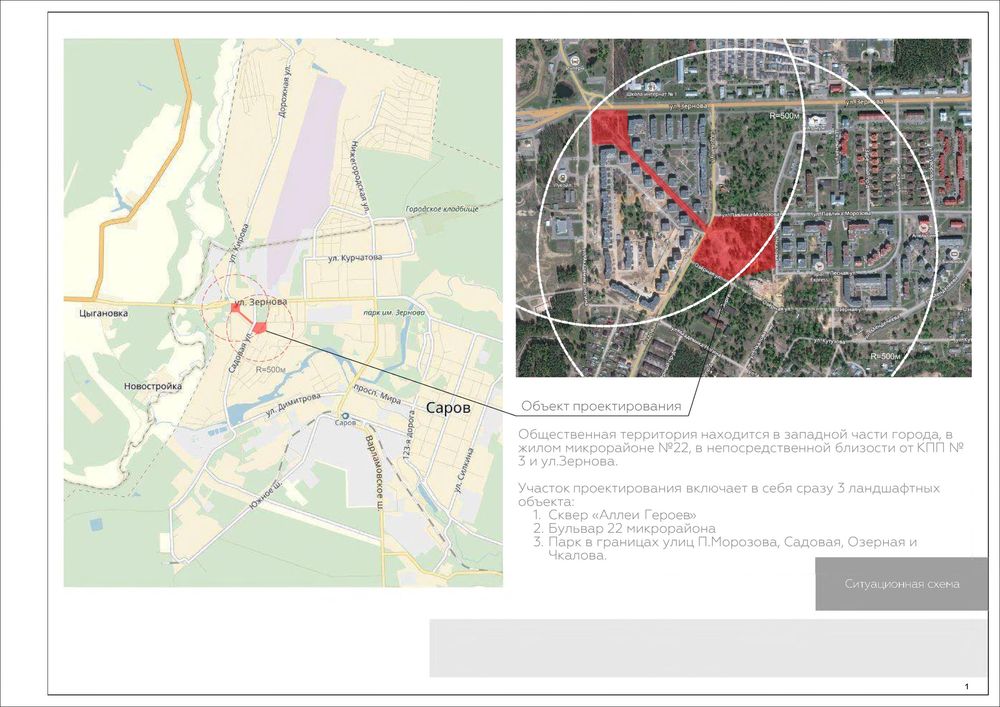The width and height of the screenshot is (1000, 707).
Task: Click the Объект проектирования callout label
Action: tap(601, 407)
